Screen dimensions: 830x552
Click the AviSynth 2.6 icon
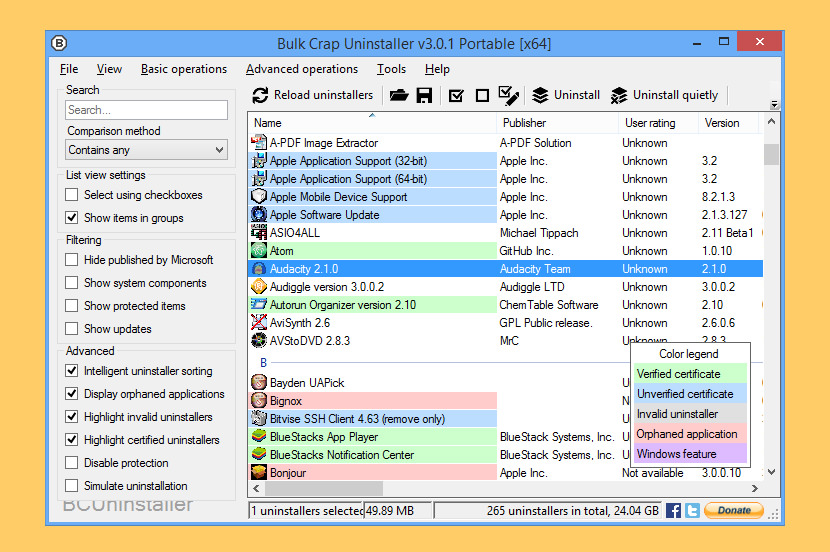tap(259, 322)
